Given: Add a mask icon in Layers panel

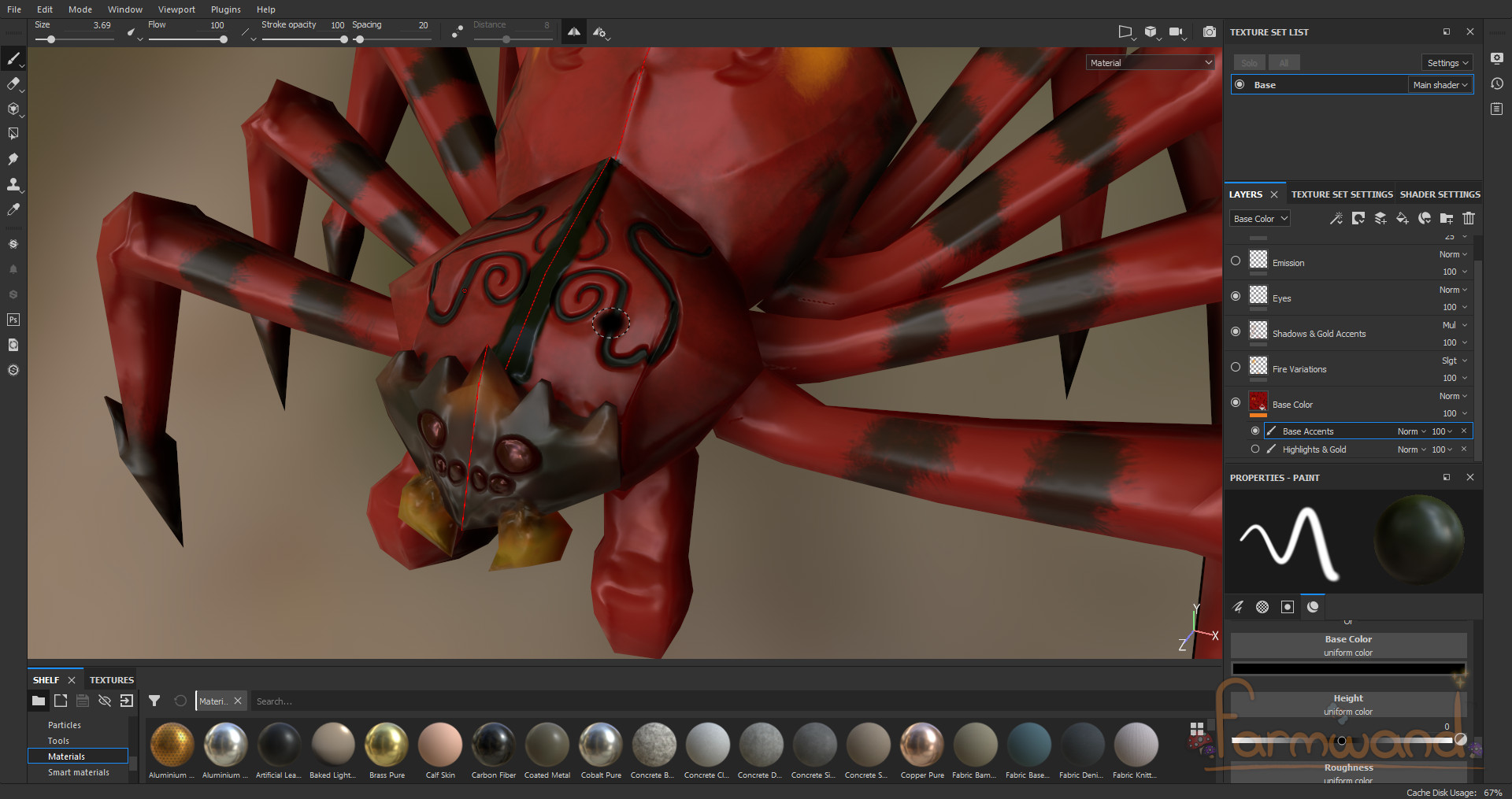Looking at the screenshot, I should [1358, 218].
